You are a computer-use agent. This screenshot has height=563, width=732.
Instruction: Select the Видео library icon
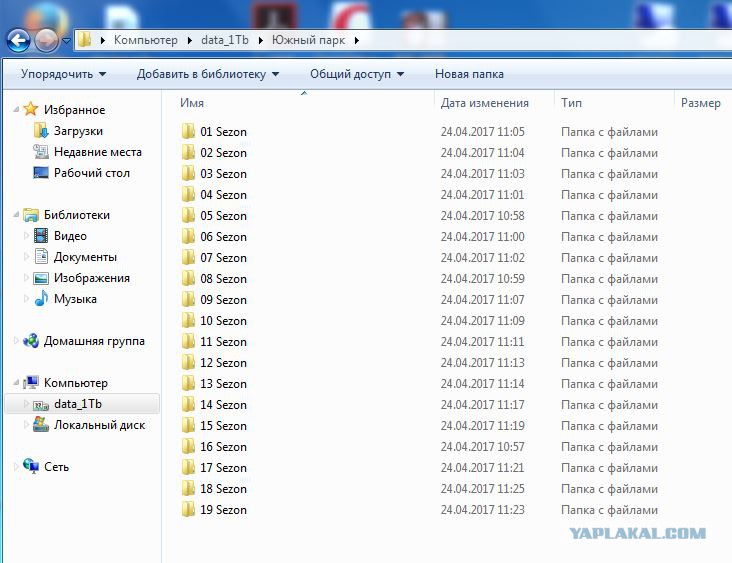[x=41, y=236]
